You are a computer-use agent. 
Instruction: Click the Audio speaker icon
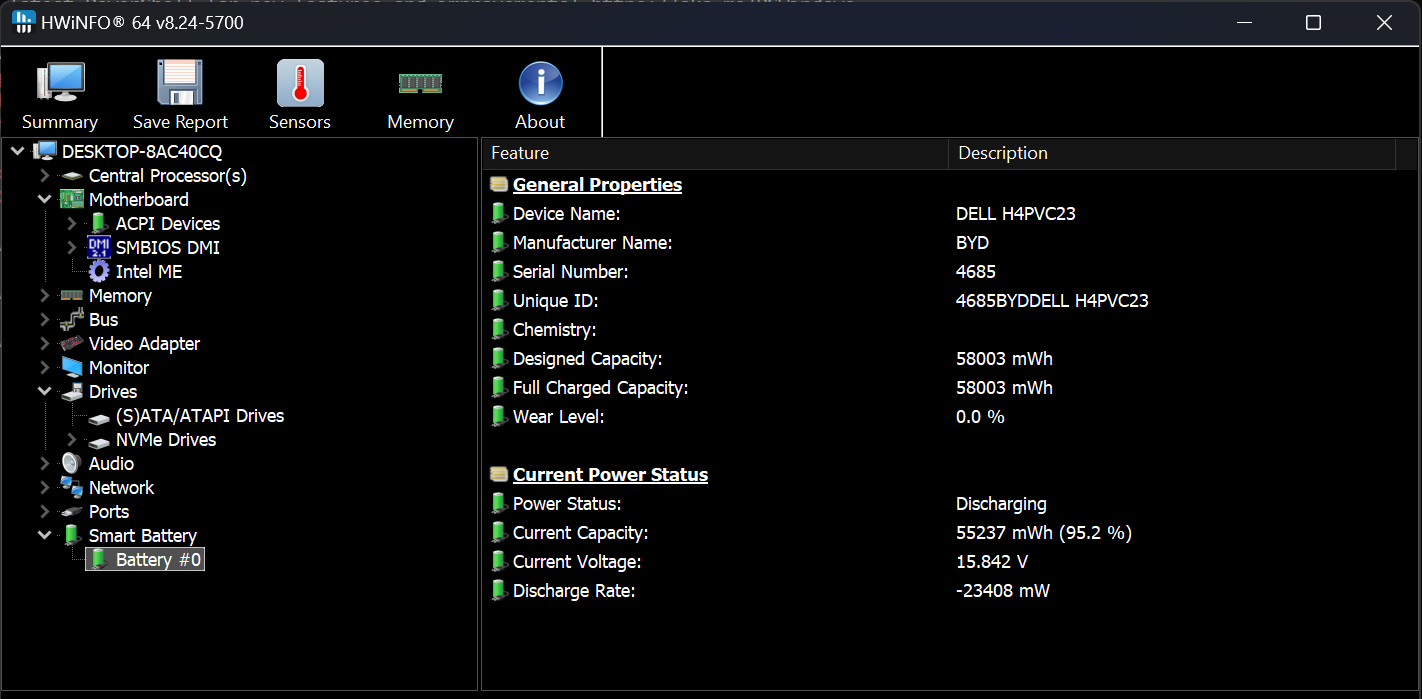(72, 463)
